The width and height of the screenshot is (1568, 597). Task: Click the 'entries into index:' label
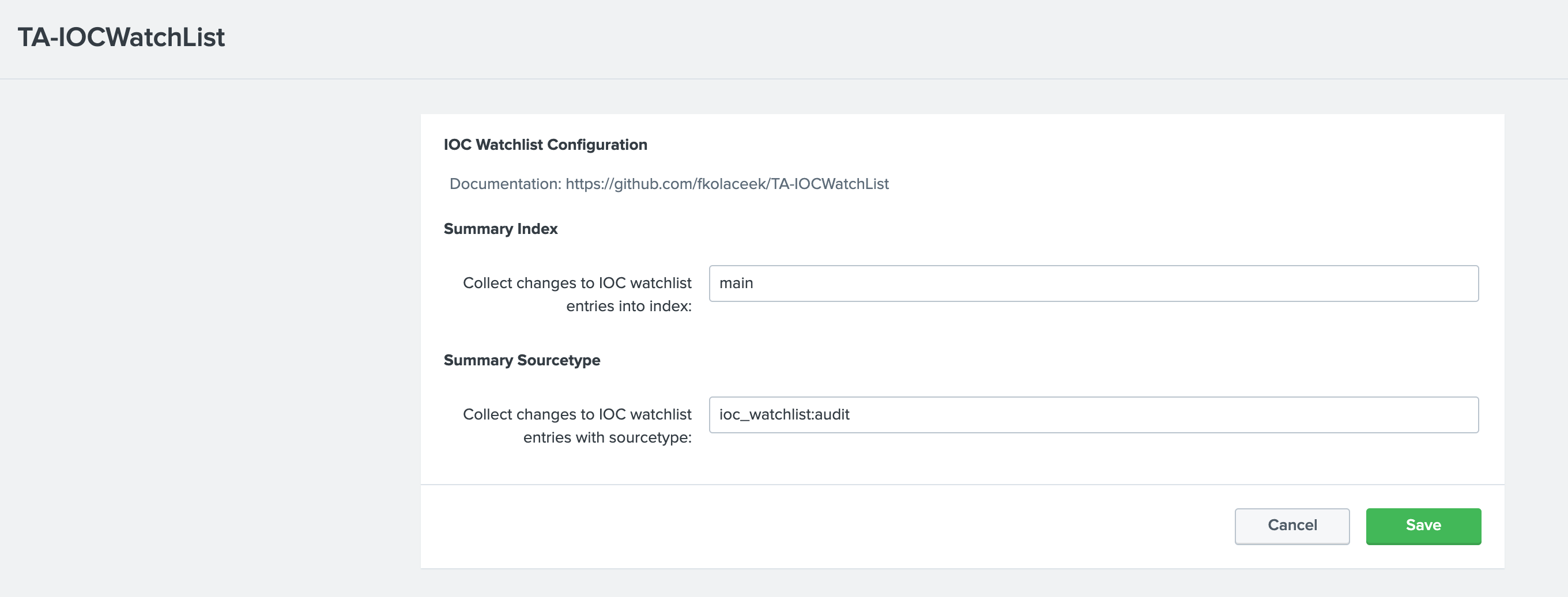[629, 306]
